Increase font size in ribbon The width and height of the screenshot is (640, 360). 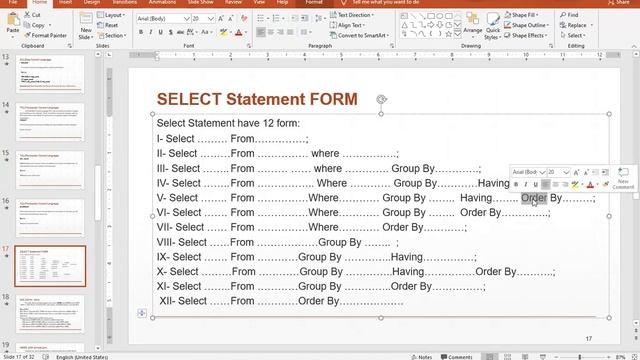(221, 19)
